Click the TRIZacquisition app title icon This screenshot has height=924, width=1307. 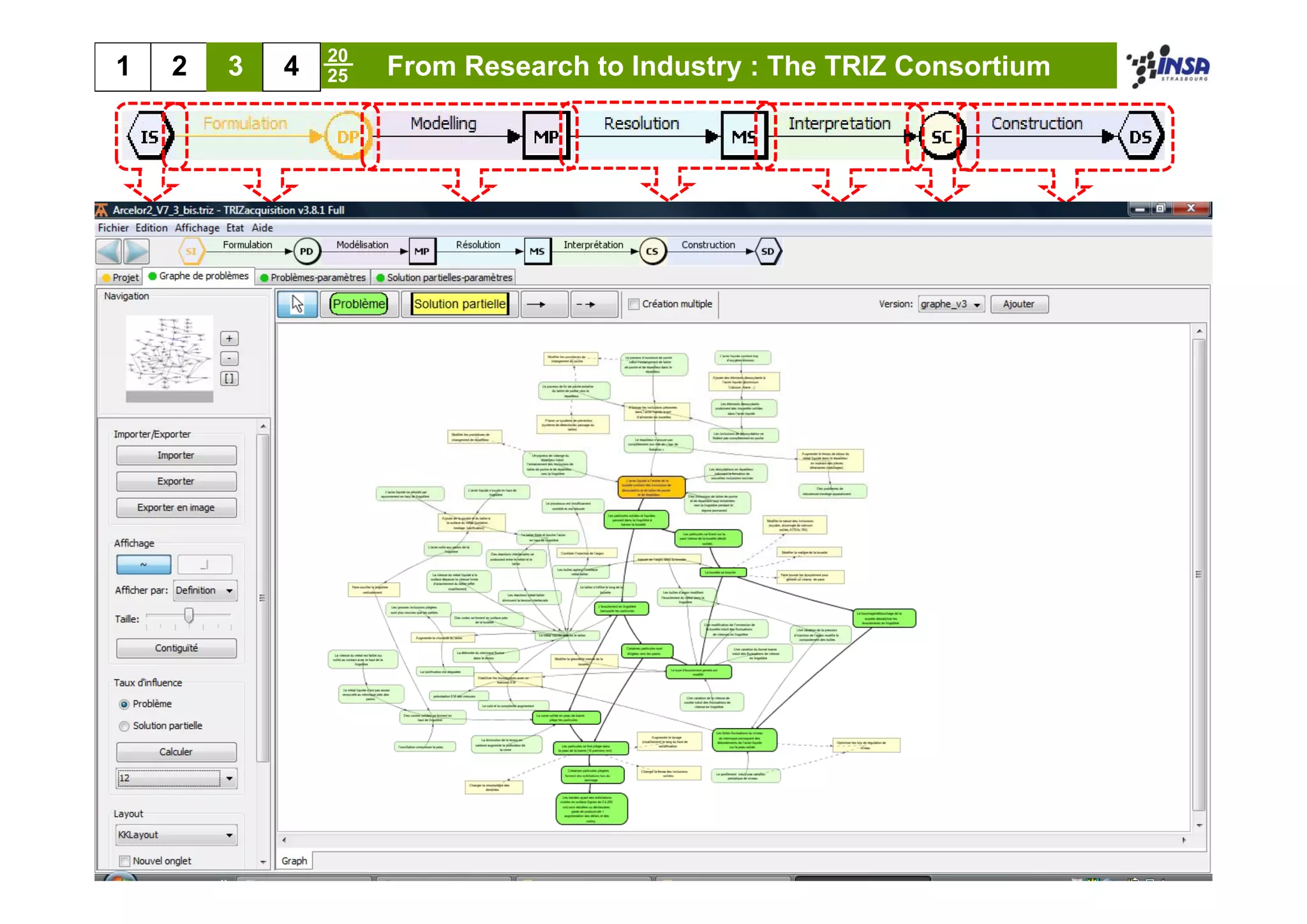101,210
